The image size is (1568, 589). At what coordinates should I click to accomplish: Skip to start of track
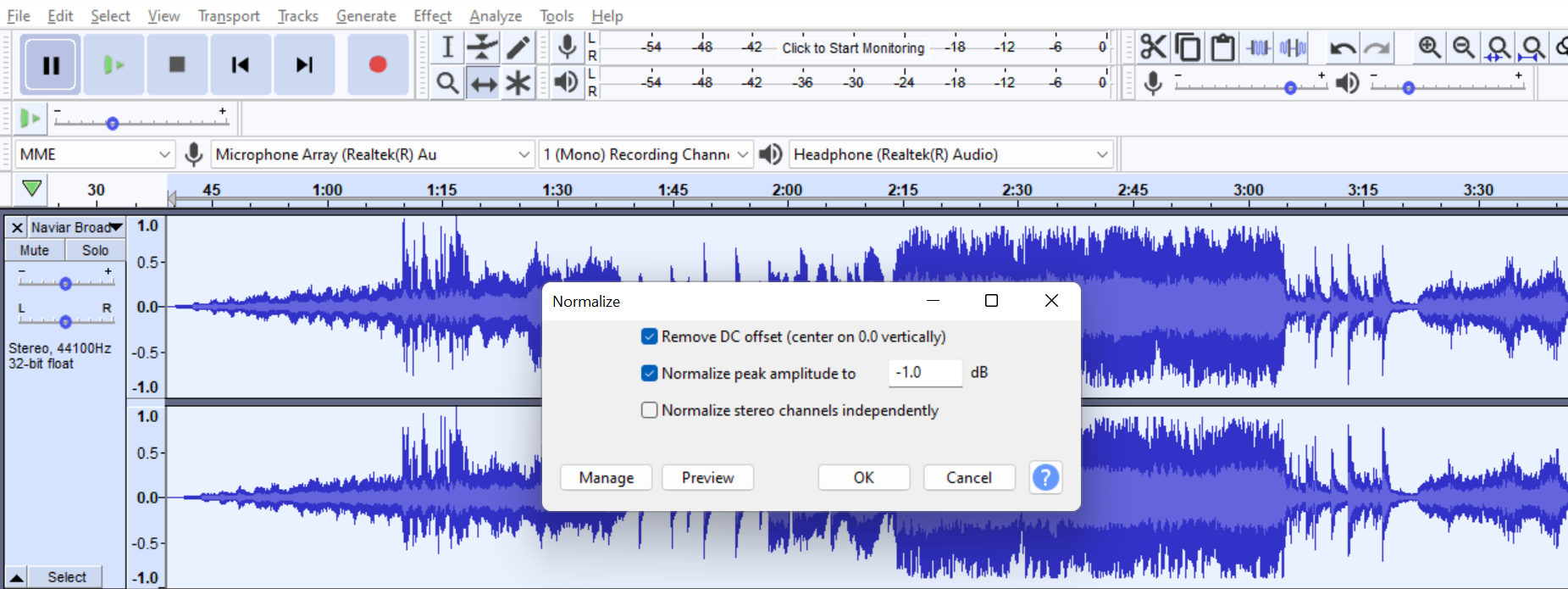pyautogui.click(x=241, y=64)
